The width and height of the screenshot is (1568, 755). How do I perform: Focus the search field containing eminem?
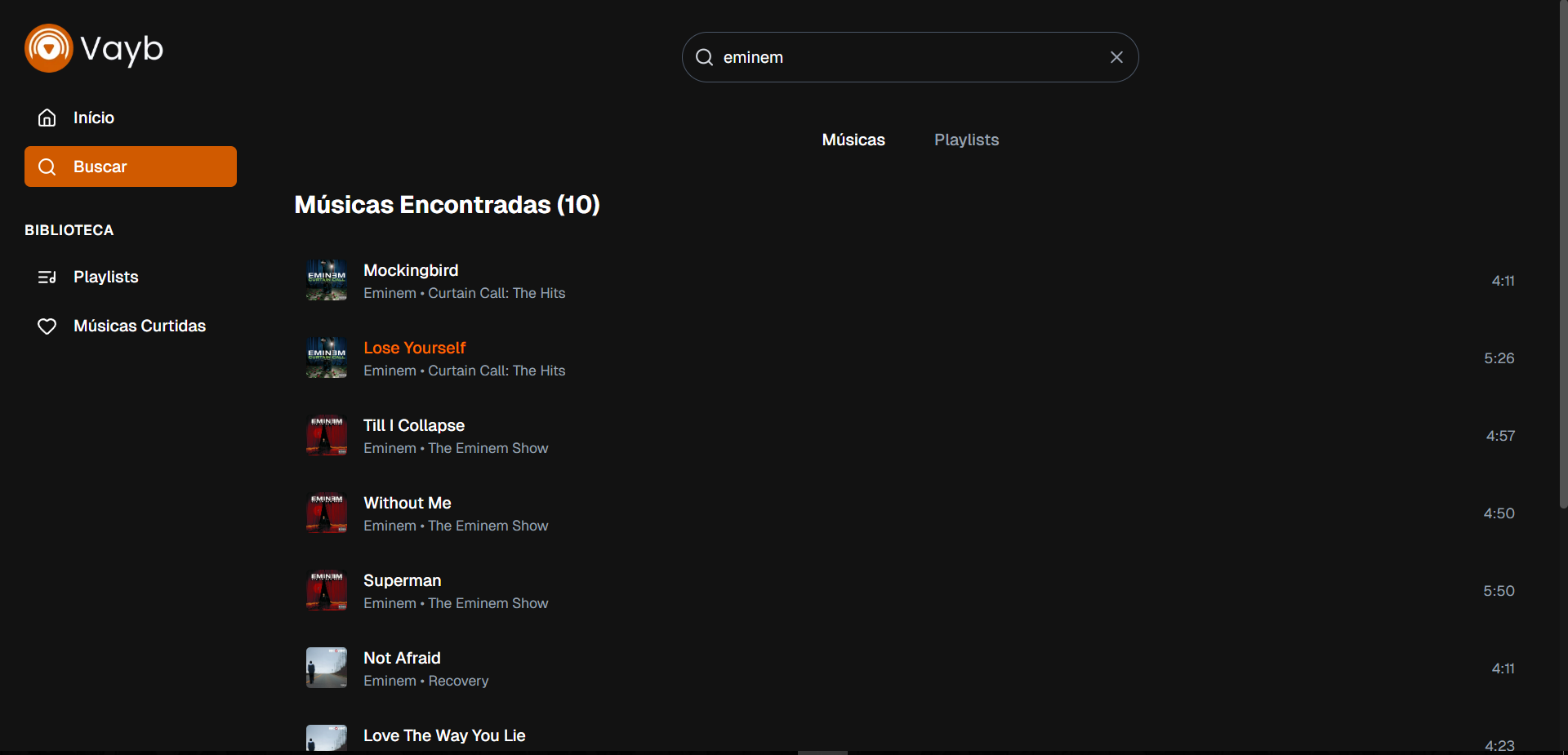[x=910, y=57]
